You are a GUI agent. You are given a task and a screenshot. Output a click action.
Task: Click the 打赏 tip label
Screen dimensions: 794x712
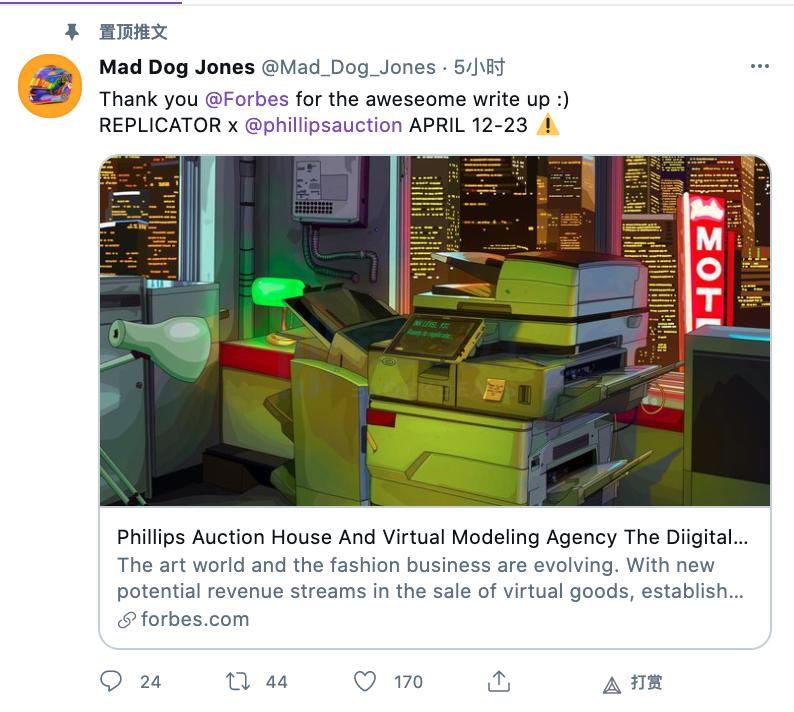tap(646, 682)
